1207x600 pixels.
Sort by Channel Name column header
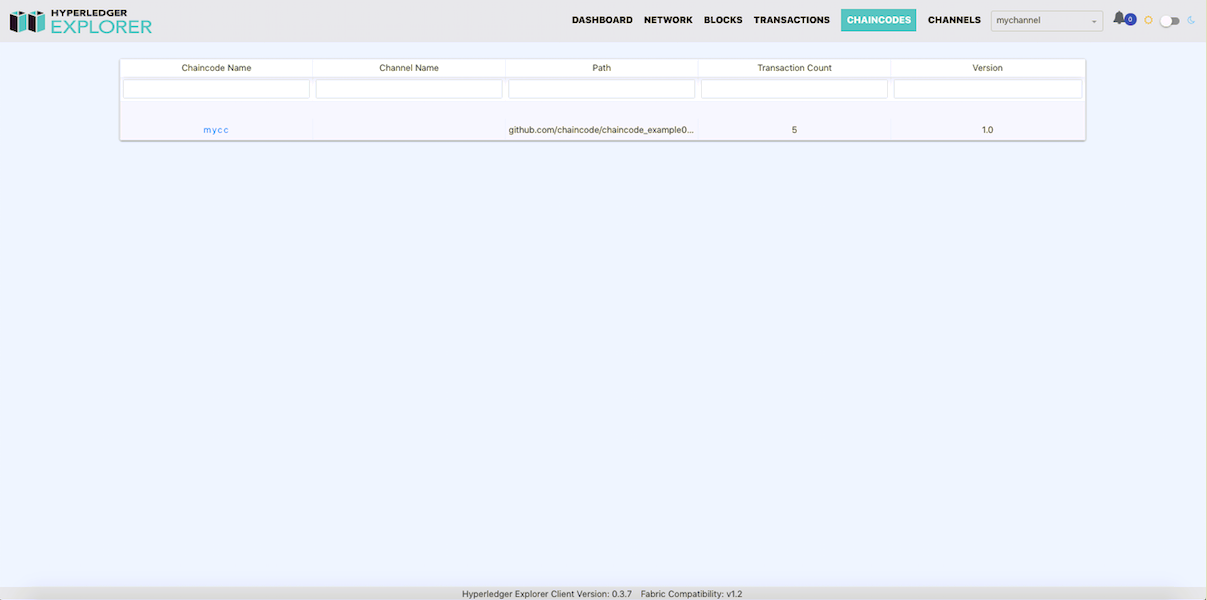409,68
